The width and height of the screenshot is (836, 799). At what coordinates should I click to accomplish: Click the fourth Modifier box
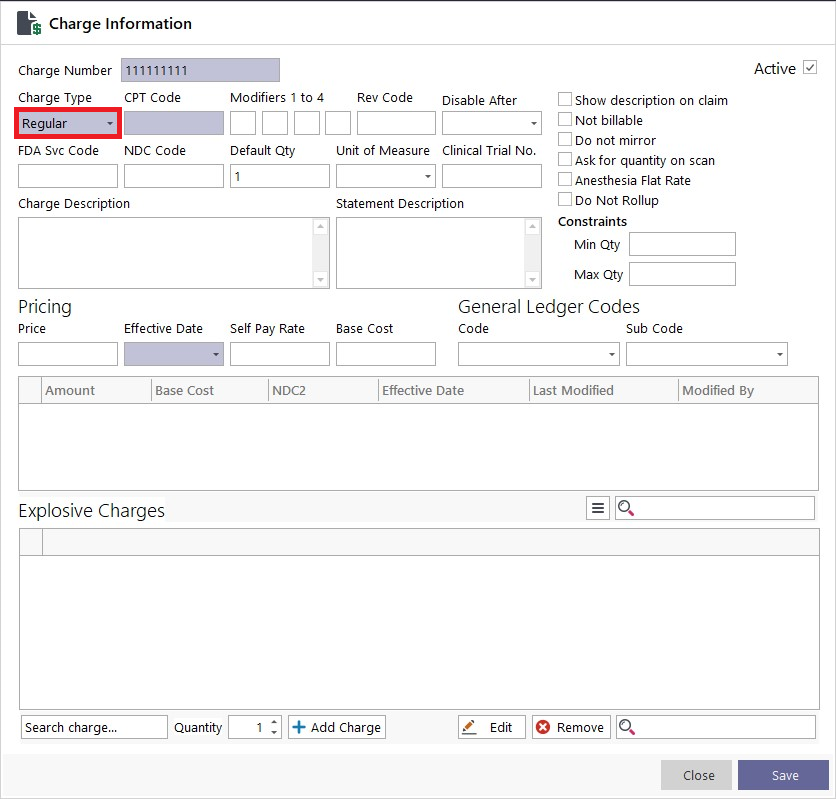coord(338,123)
